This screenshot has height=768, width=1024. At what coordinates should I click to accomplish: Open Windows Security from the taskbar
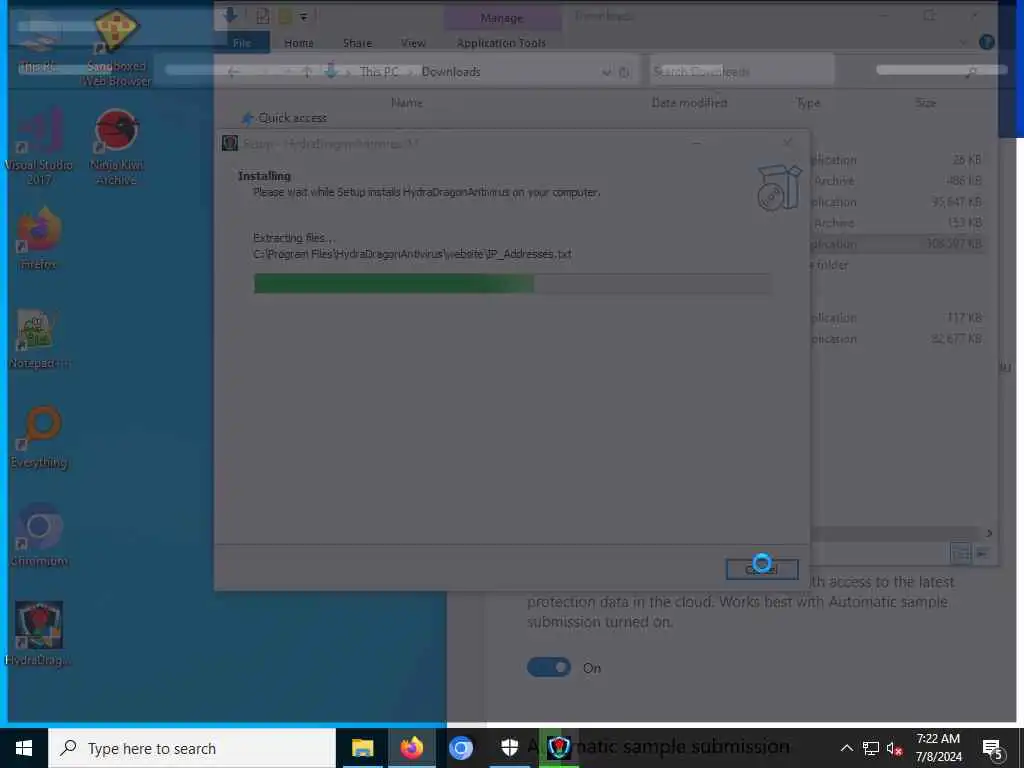pos(509,748)
